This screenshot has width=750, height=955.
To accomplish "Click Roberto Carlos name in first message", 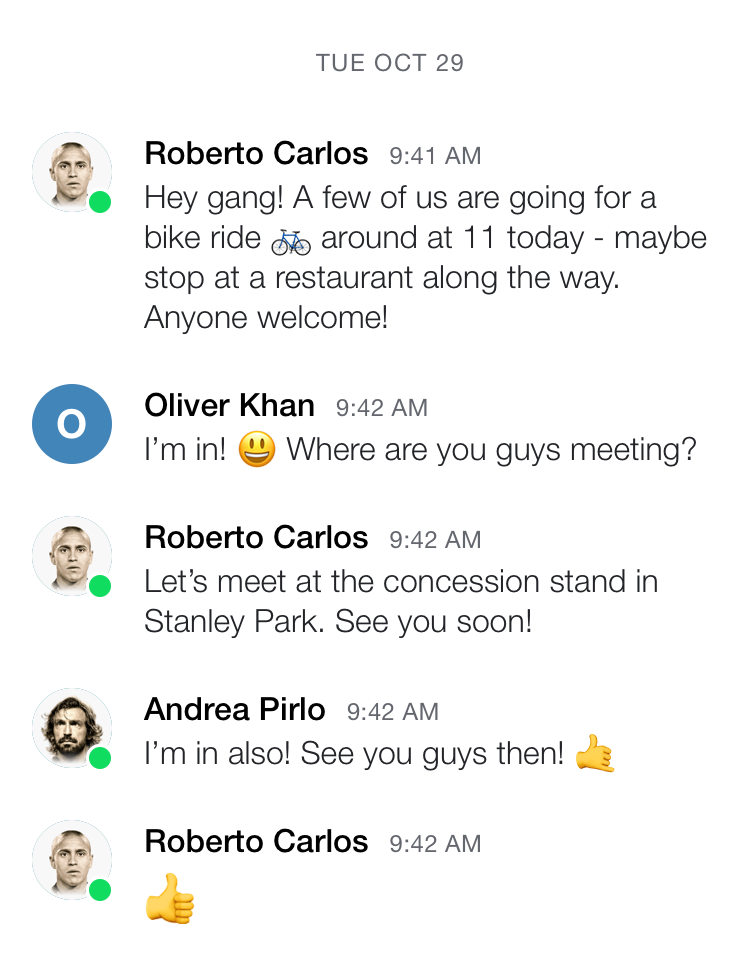I will tap(256, 154).
